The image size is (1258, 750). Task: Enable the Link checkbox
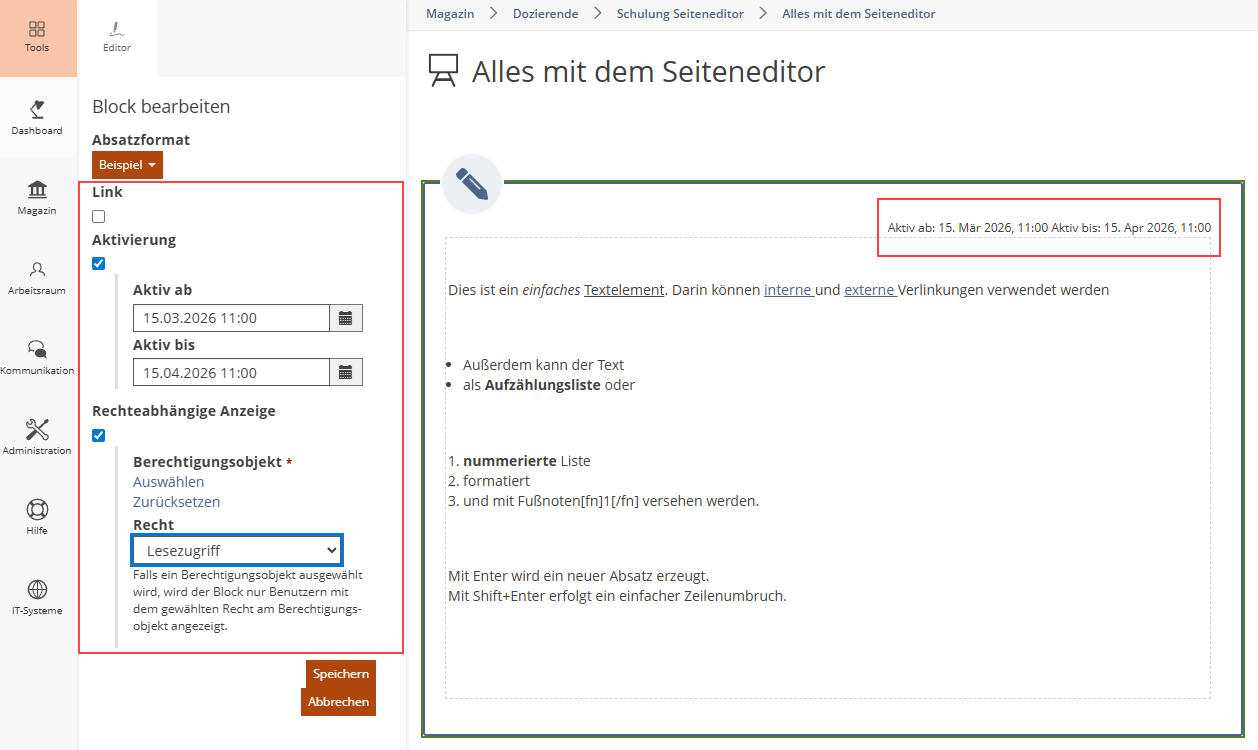(98, 216)
